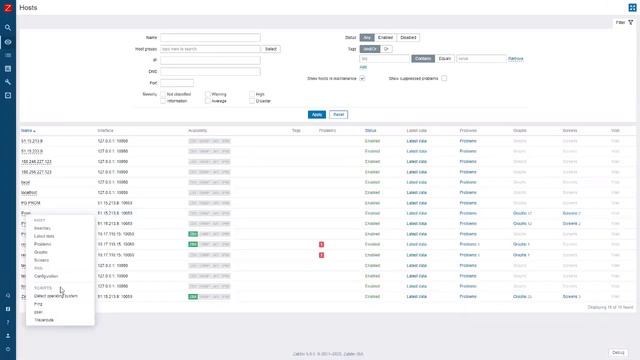The width and height of the screenshot is (640, 360).
Task: Select the Or tags mode
Action: (386, 49)
